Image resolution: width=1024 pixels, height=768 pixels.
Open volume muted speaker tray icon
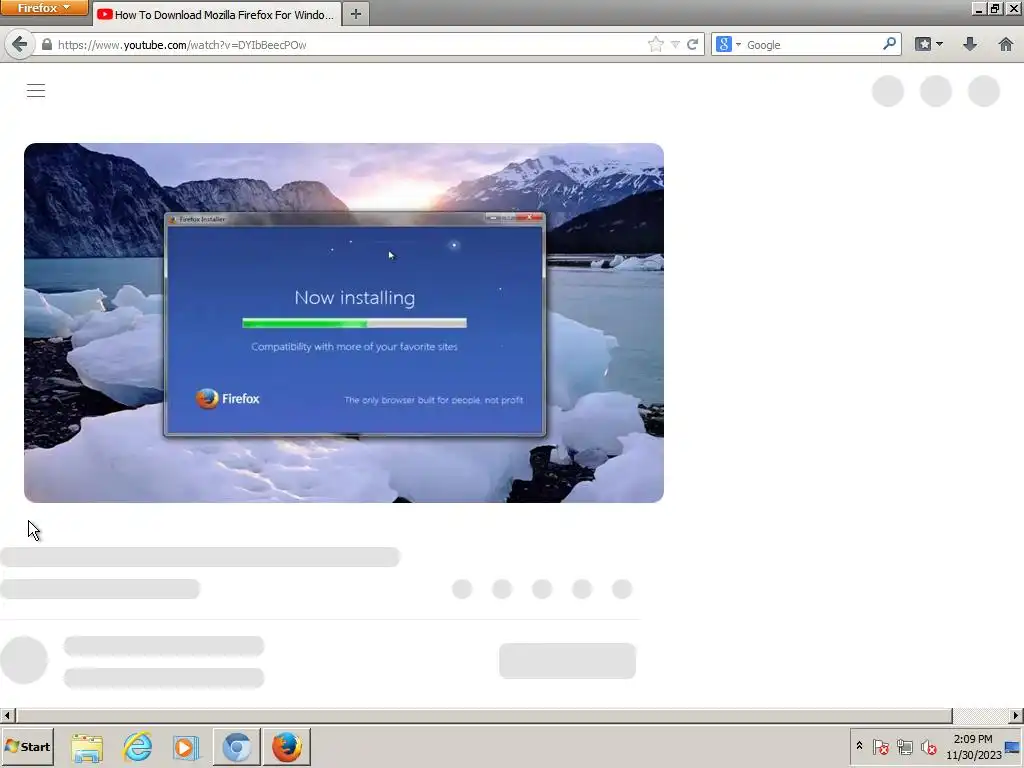tap(928, 746)
